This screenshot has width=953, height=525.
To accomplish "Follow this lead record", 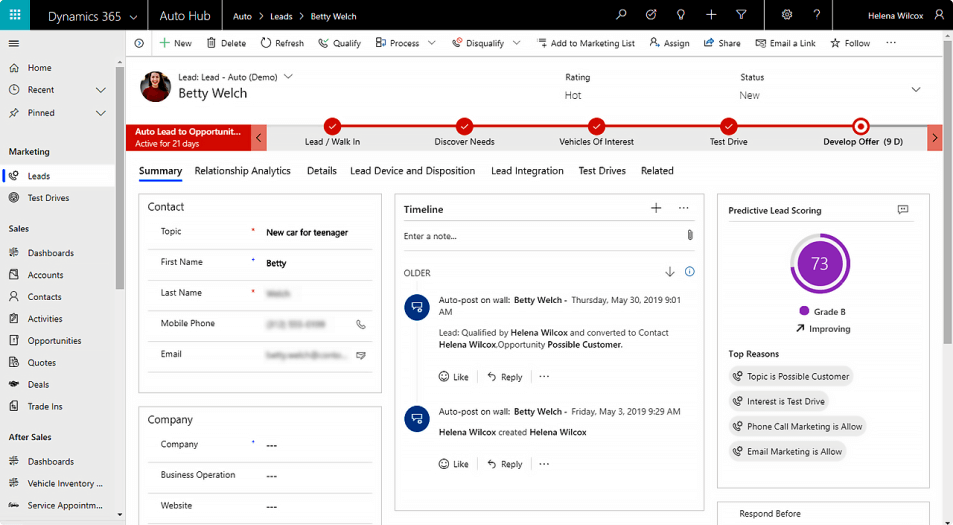I will click(x=850, y=43).
